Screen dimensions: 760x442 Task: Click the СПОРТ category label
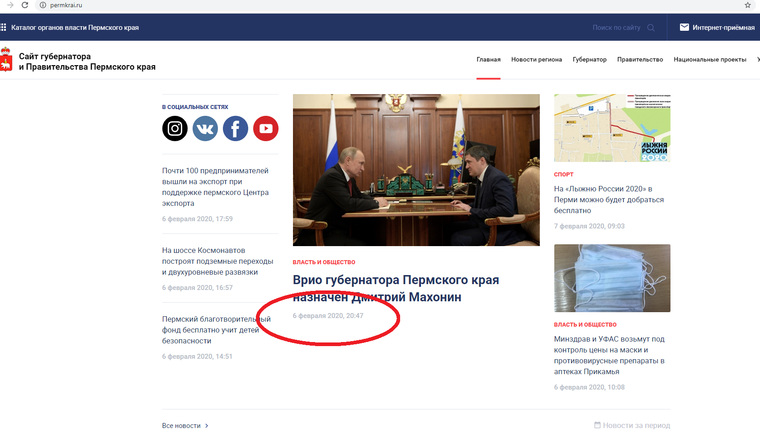click(563, 174)
